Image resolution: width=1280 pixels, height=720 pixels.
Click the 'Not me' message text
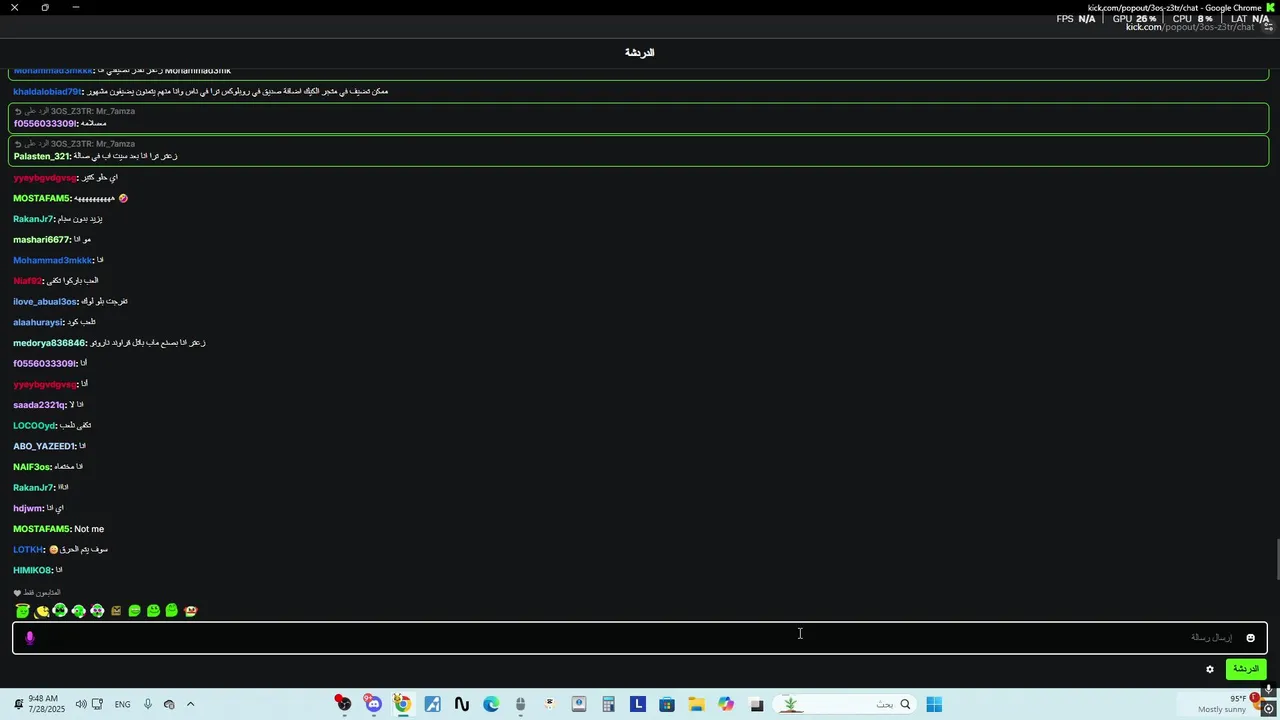pos(89,529)
